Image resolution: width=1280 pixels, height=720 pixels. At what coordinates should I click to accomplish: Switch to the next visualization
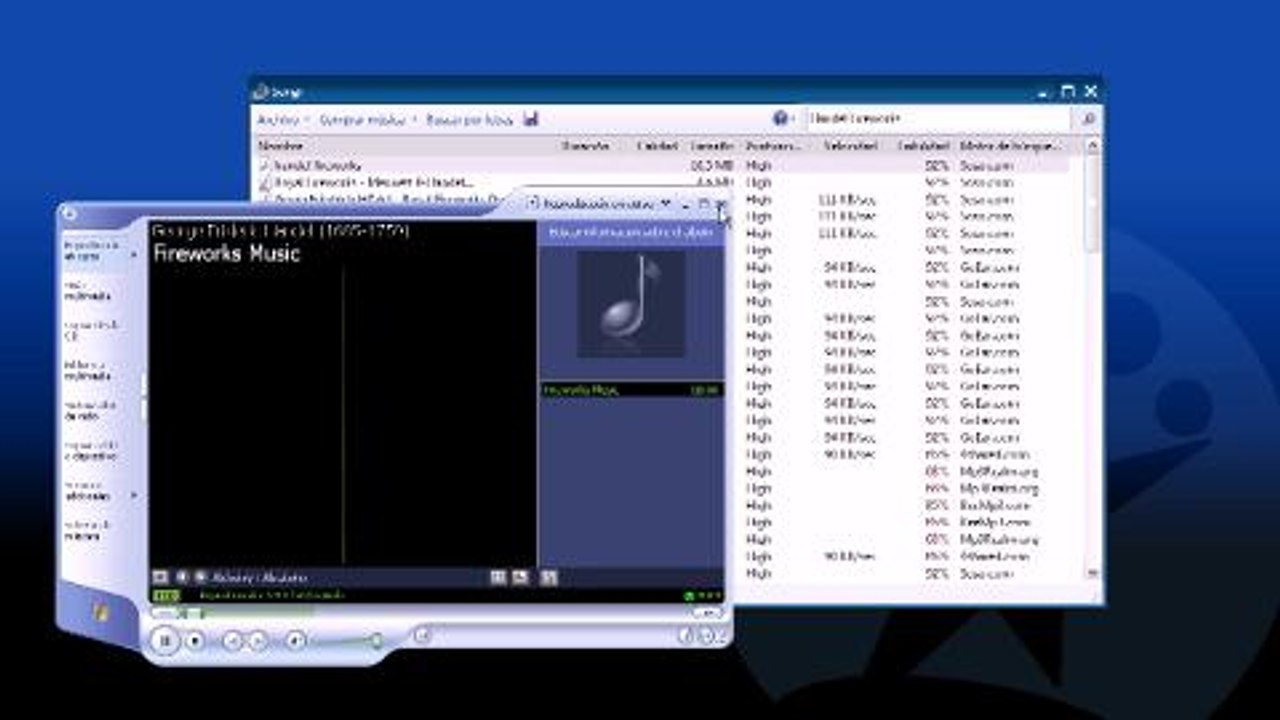[x=200, y=577]
